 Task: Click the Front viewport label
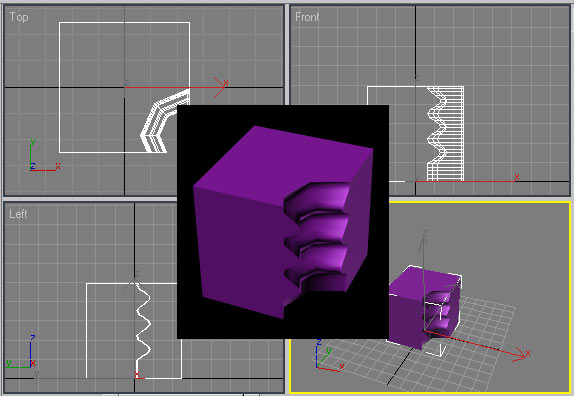click(307, 17)
